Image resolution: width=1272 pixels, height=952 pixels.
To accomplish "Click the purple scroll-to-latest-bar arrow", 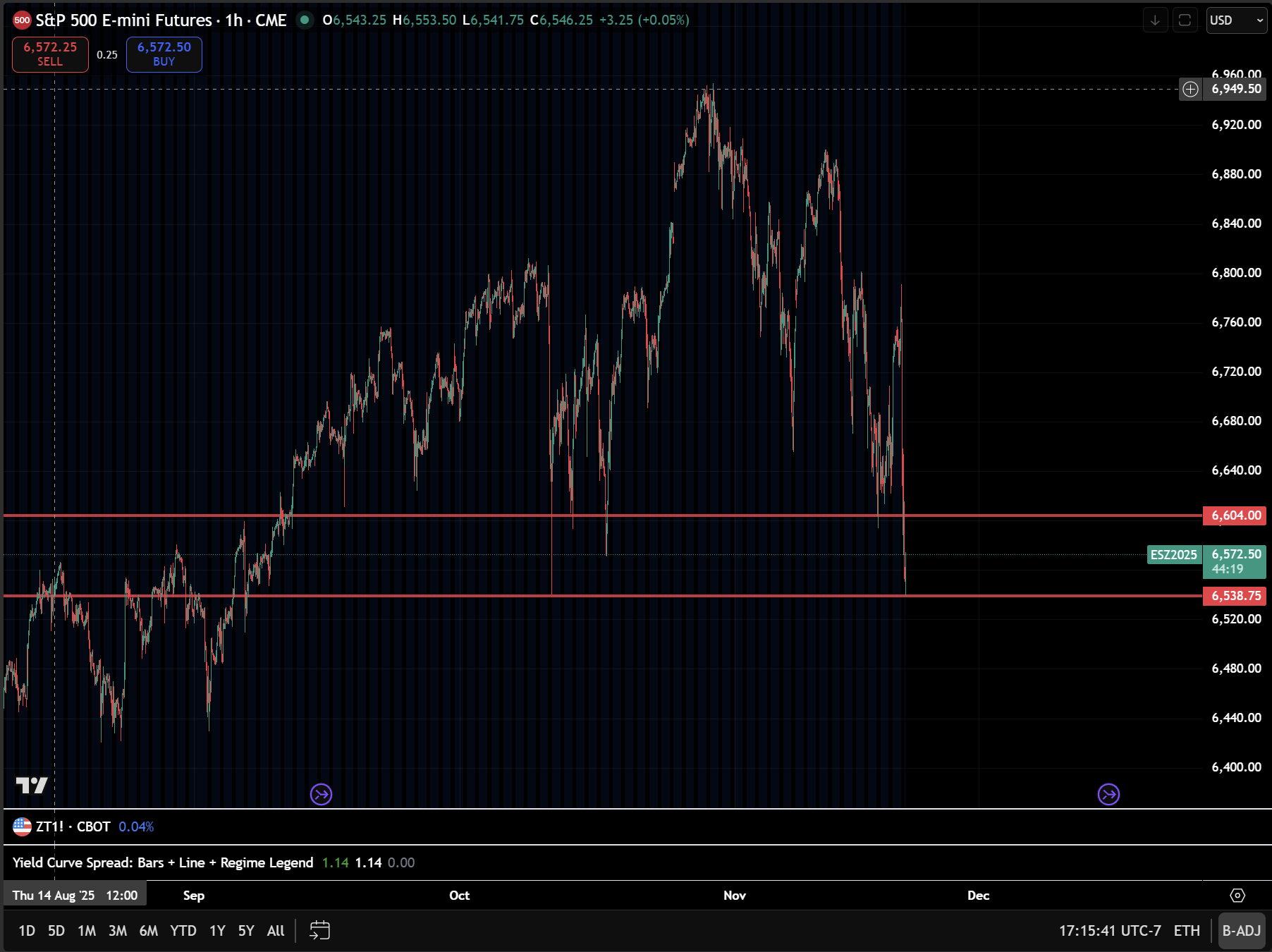I will click(x=1108, y=795).
